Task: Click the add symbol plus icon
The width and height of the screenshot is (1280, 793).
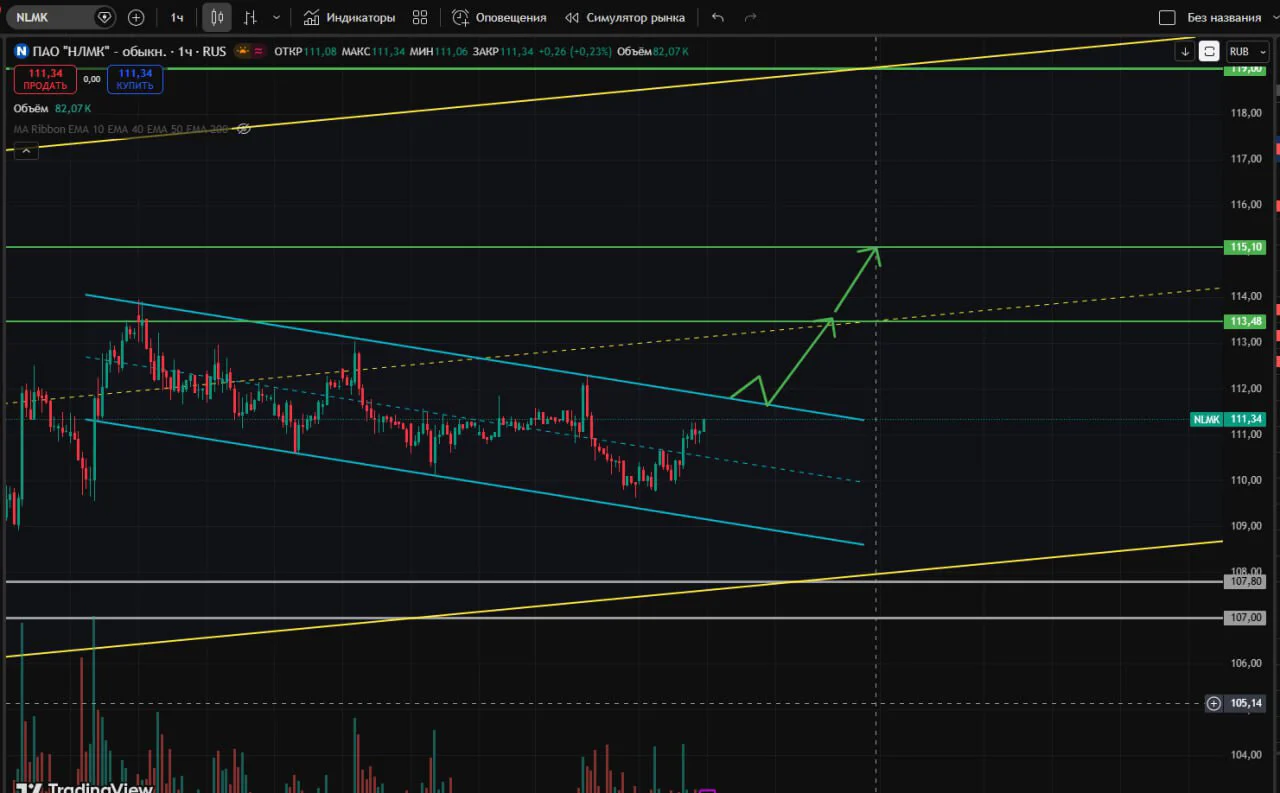Action: click(136, 17)
